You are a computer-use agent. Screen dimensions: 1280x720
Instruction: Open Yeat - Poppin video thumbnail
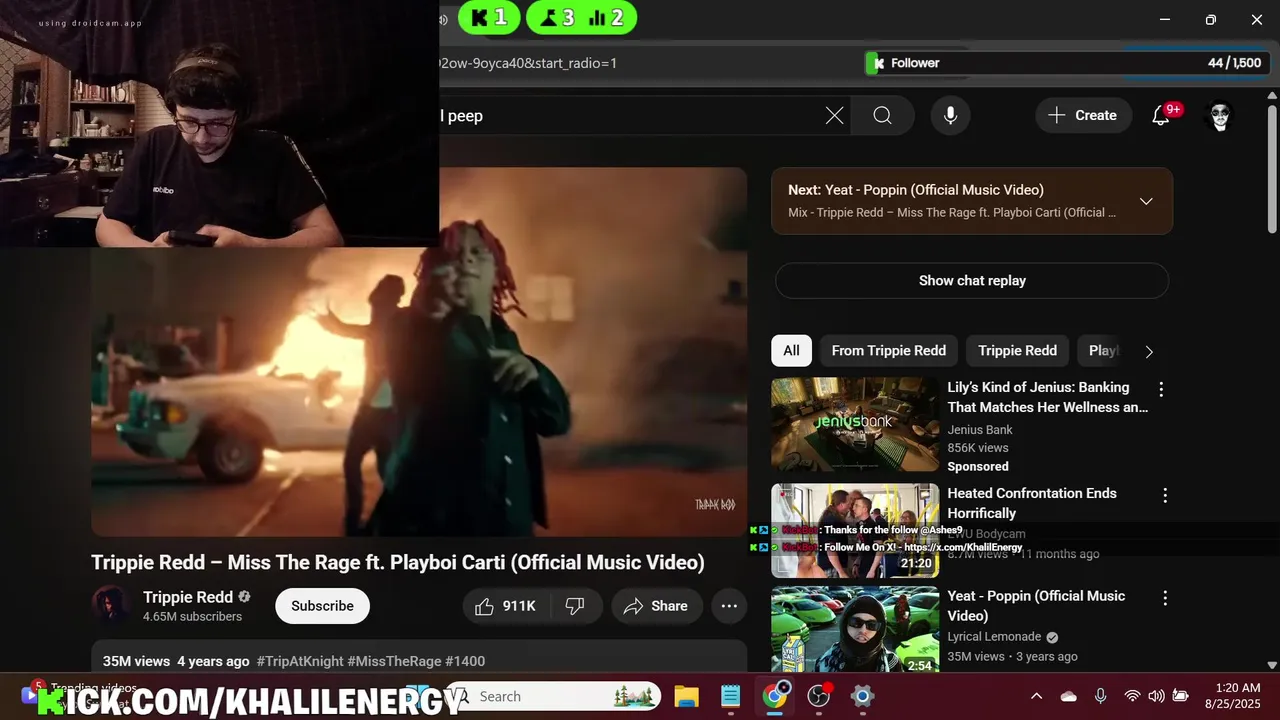(x=855, y=631)
